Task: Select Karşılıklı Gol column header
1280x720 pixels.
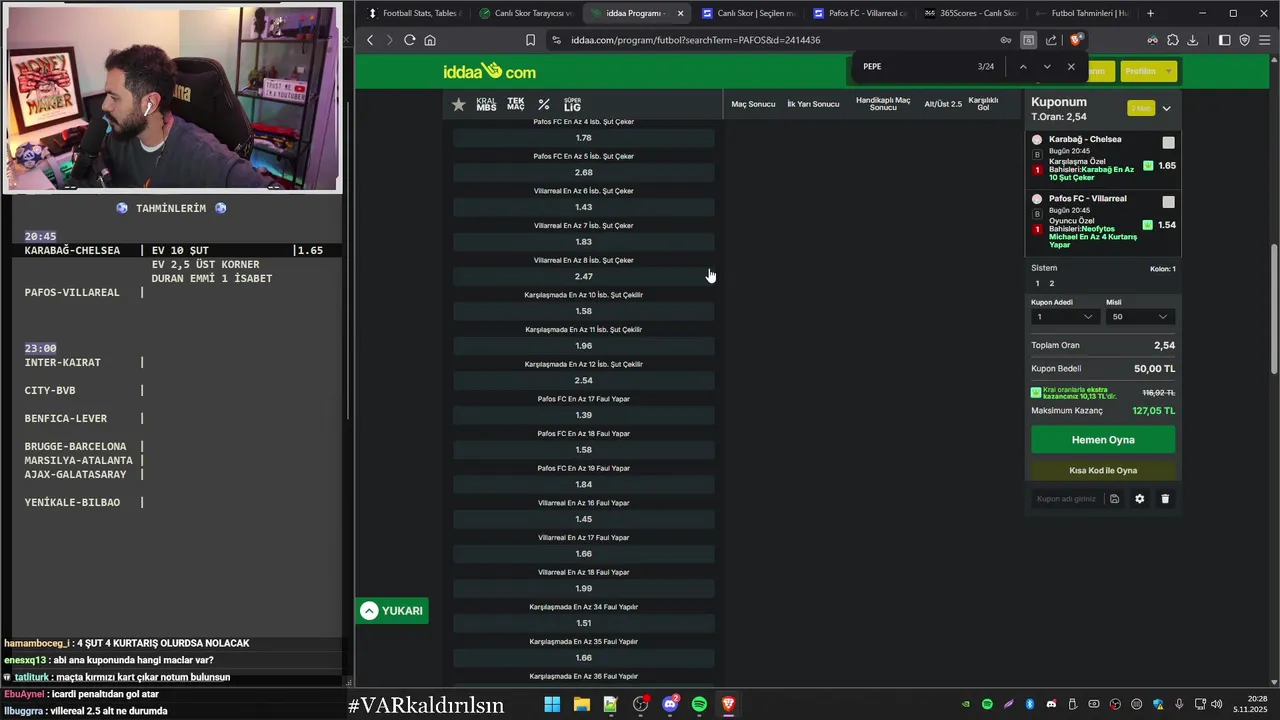Action: [983, 104]
